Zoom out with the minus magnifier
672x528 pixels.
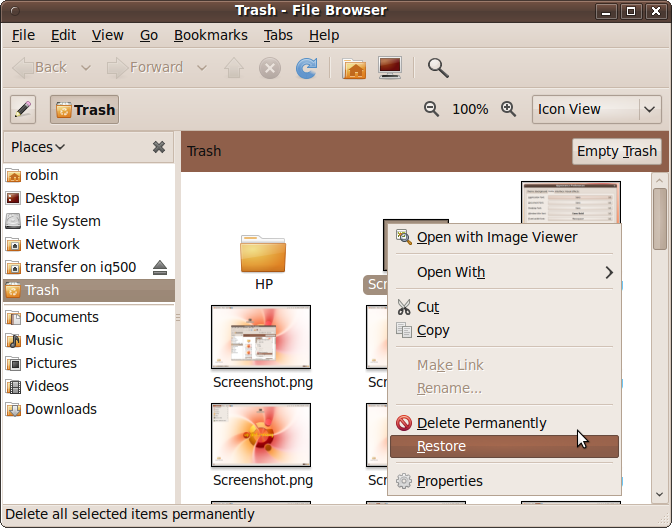click(431, 109)
